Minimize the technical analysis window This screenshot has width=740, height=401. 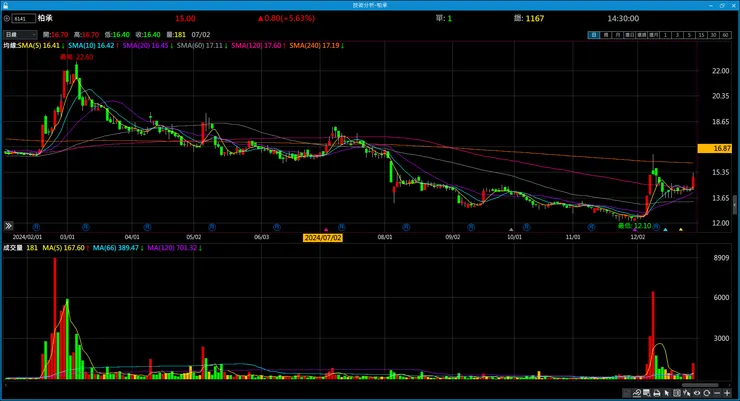click(x=711, y=5)
